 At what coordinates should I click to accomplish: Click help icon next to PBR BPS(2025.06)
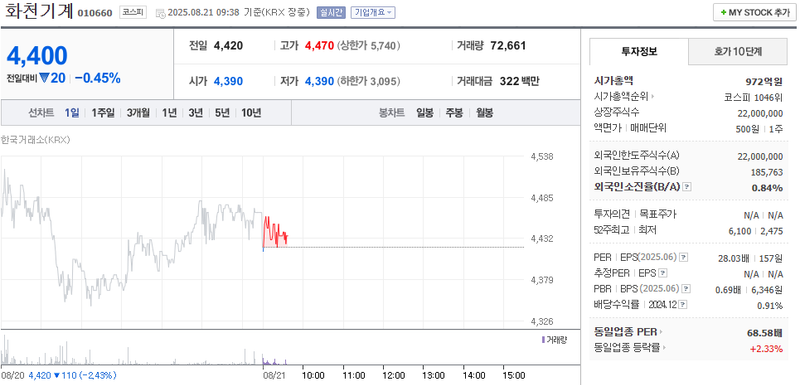(687, 289)
